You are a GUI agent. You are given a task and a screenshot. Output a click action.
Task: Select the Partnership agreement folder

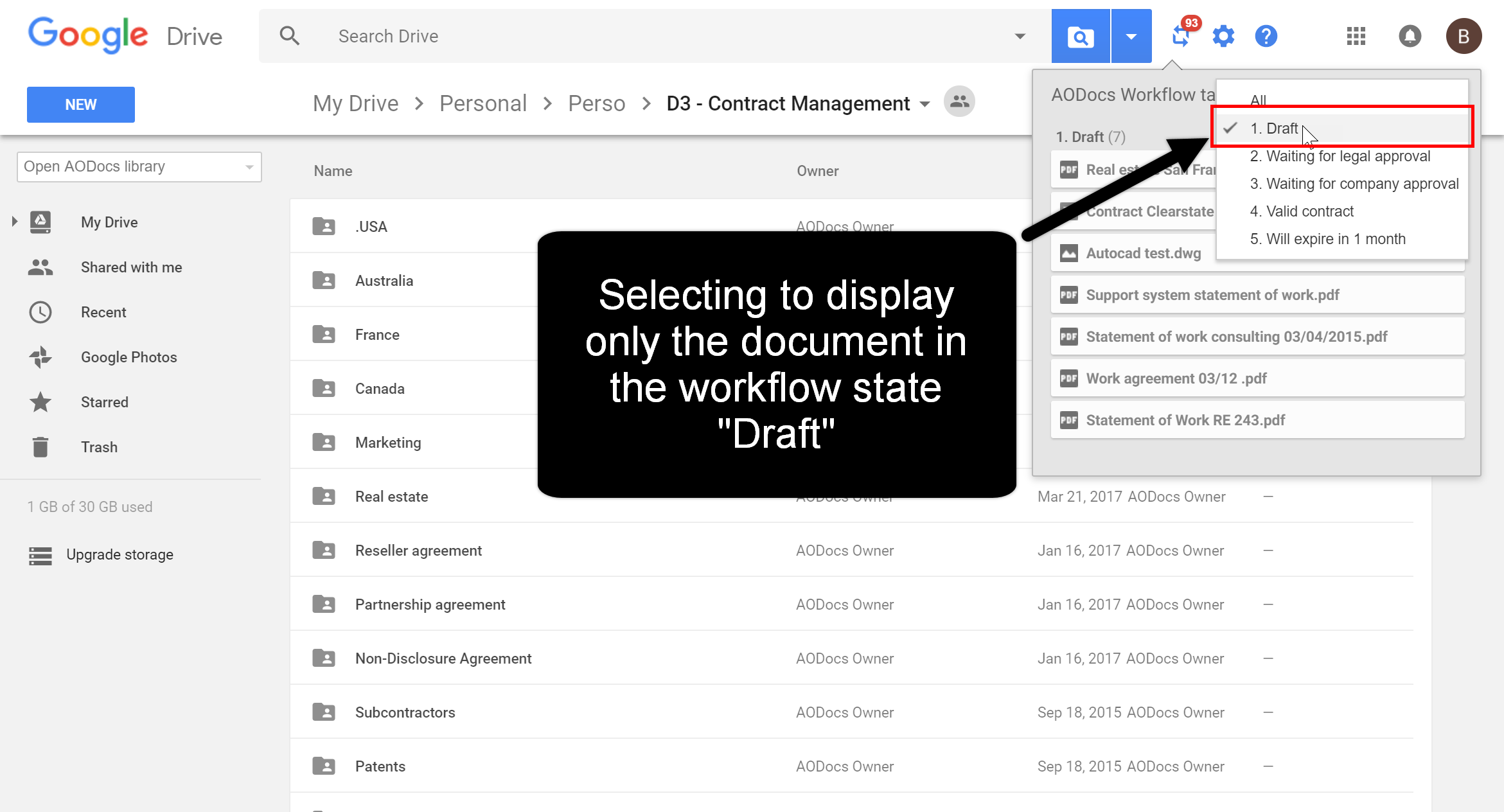pos(430,605)
